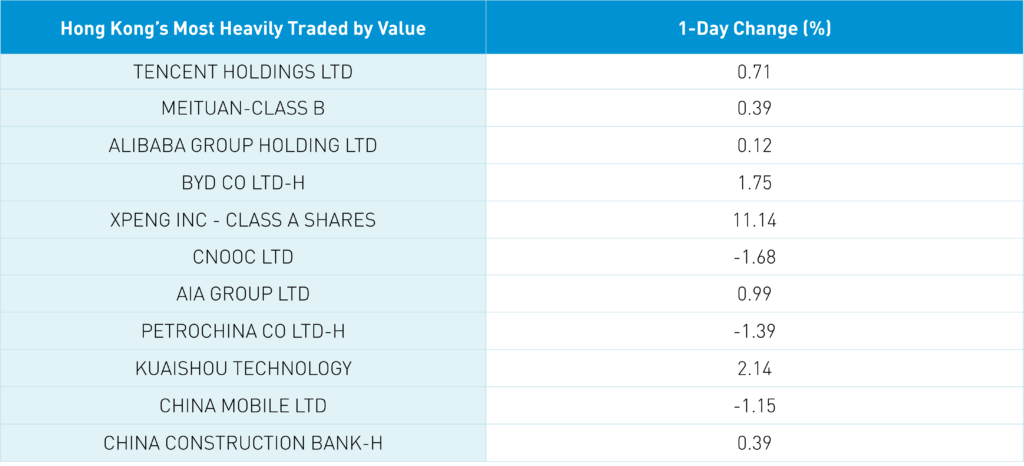
Task: Click Kuaishou Technology stock name
Action: click(x=243, y=368)
